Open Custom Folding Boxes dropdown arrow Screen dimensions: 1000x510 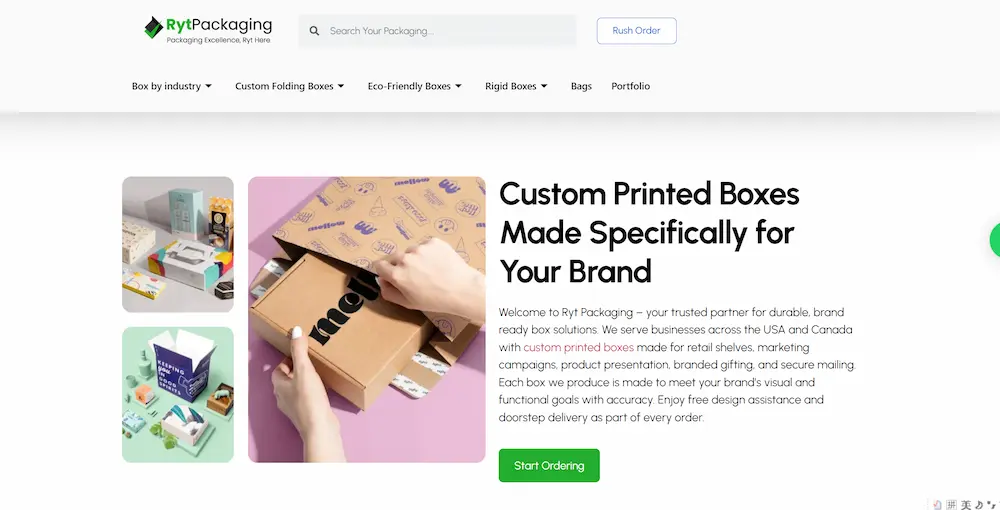point(341,86)
